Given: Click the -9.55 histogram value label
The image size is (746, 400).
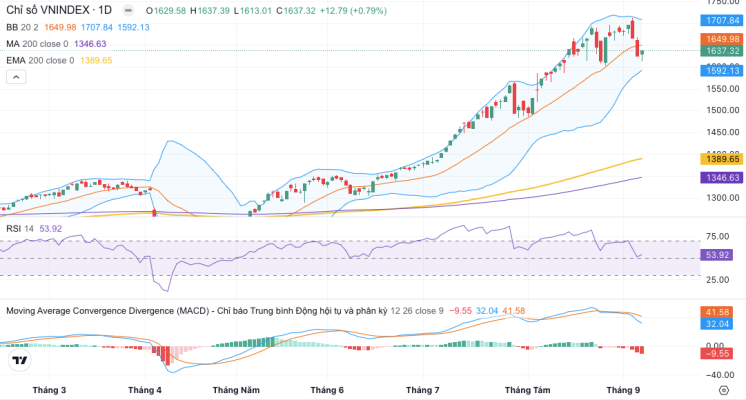Looking at the screenshot, I should [x=717, y=353].
